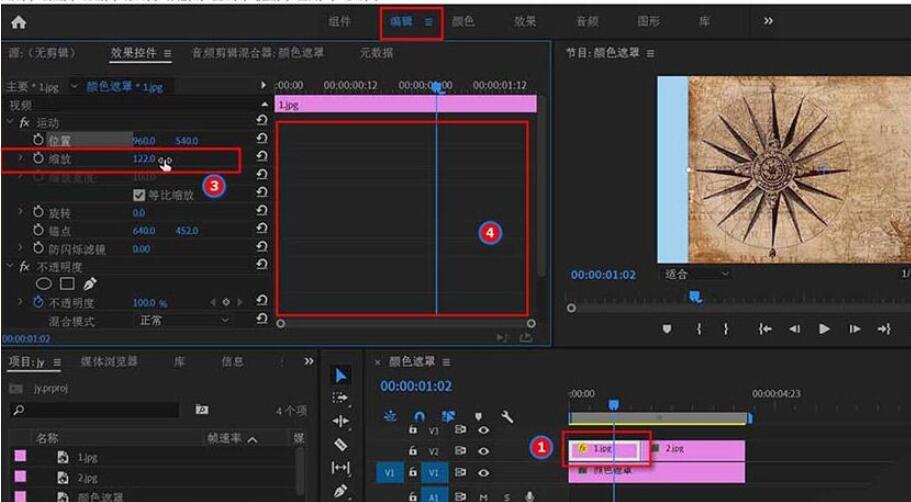Reset the 位置 parameter
Screen dimensions: 911x502
tap(262, 138)
